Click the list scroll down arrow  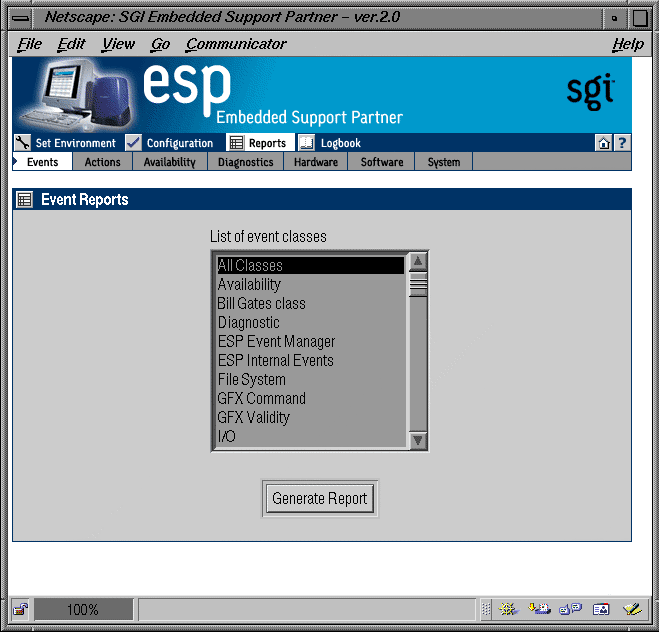(418, 440)
